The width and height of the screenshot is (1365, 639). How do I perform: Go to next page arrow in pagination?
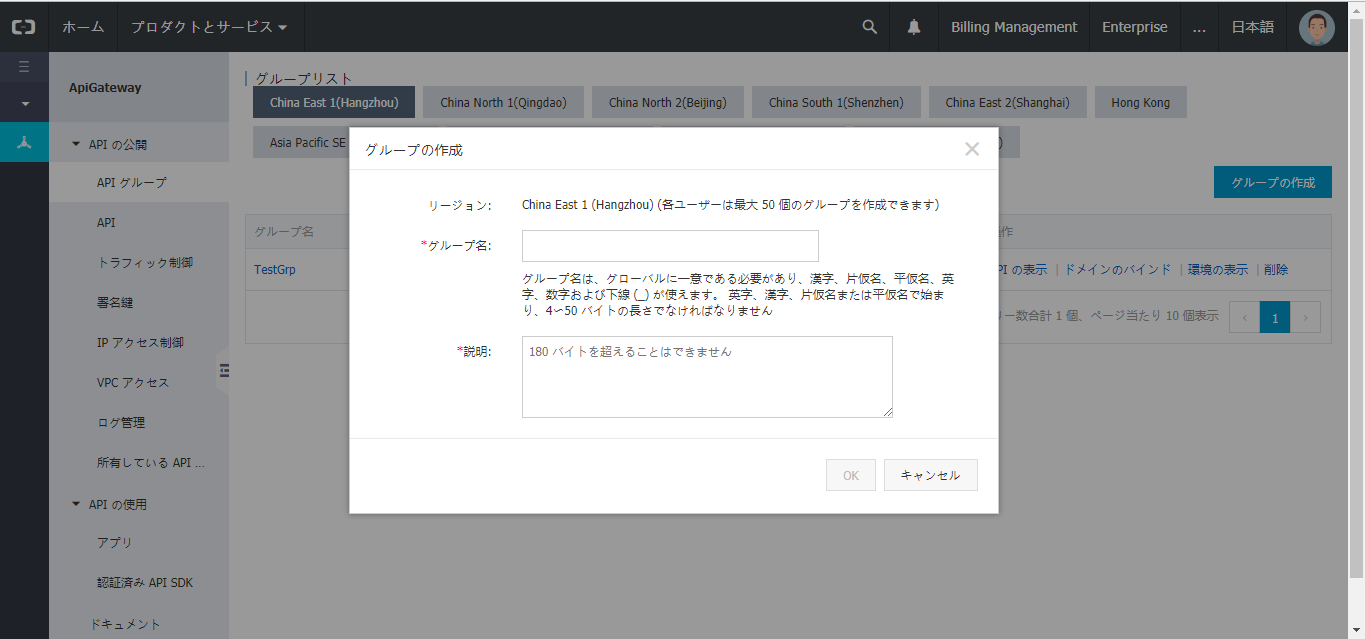point(1306,318)
